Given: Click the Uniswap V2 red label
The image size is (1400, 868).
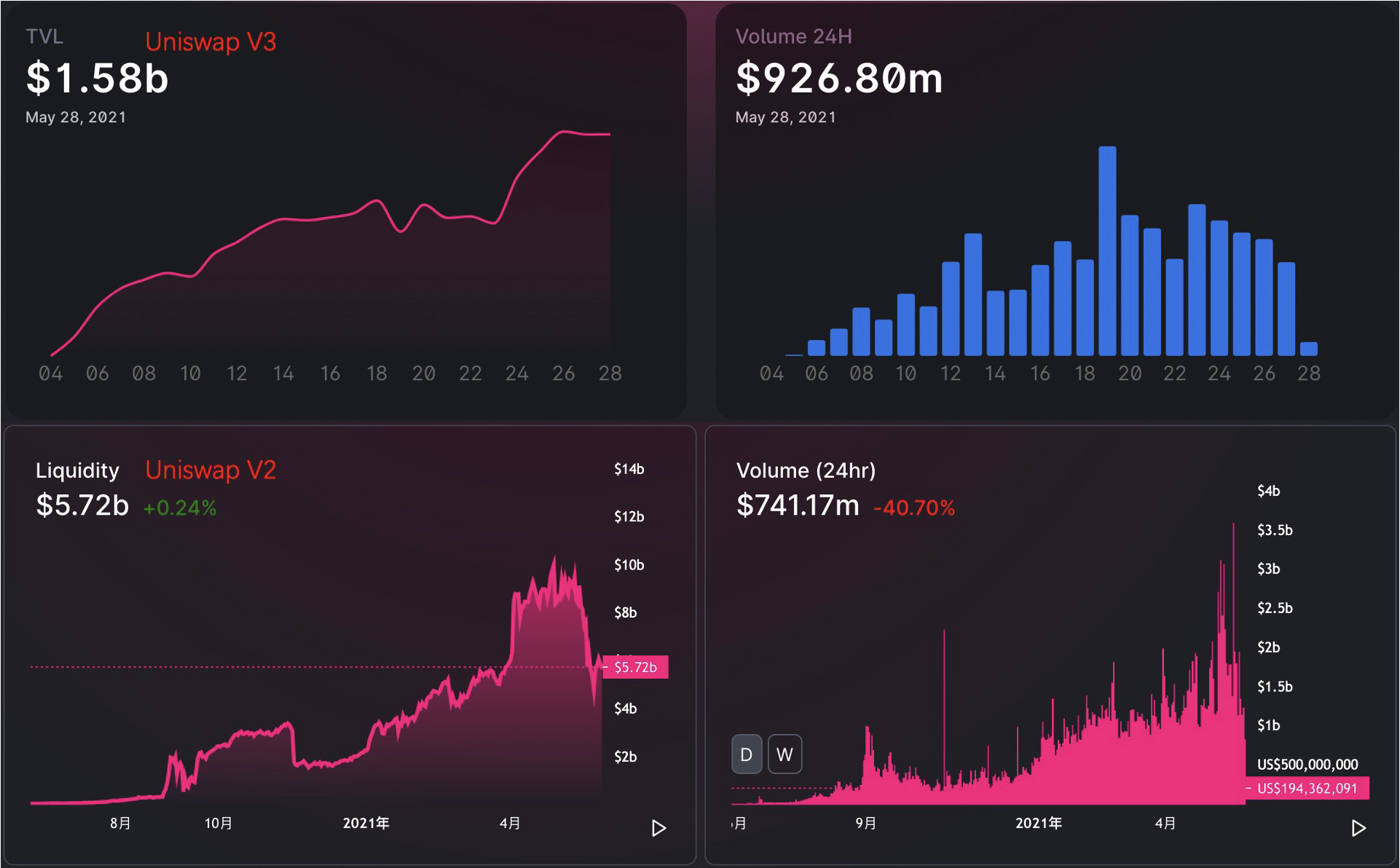Looking at the screenshot, I should point(211,470).
